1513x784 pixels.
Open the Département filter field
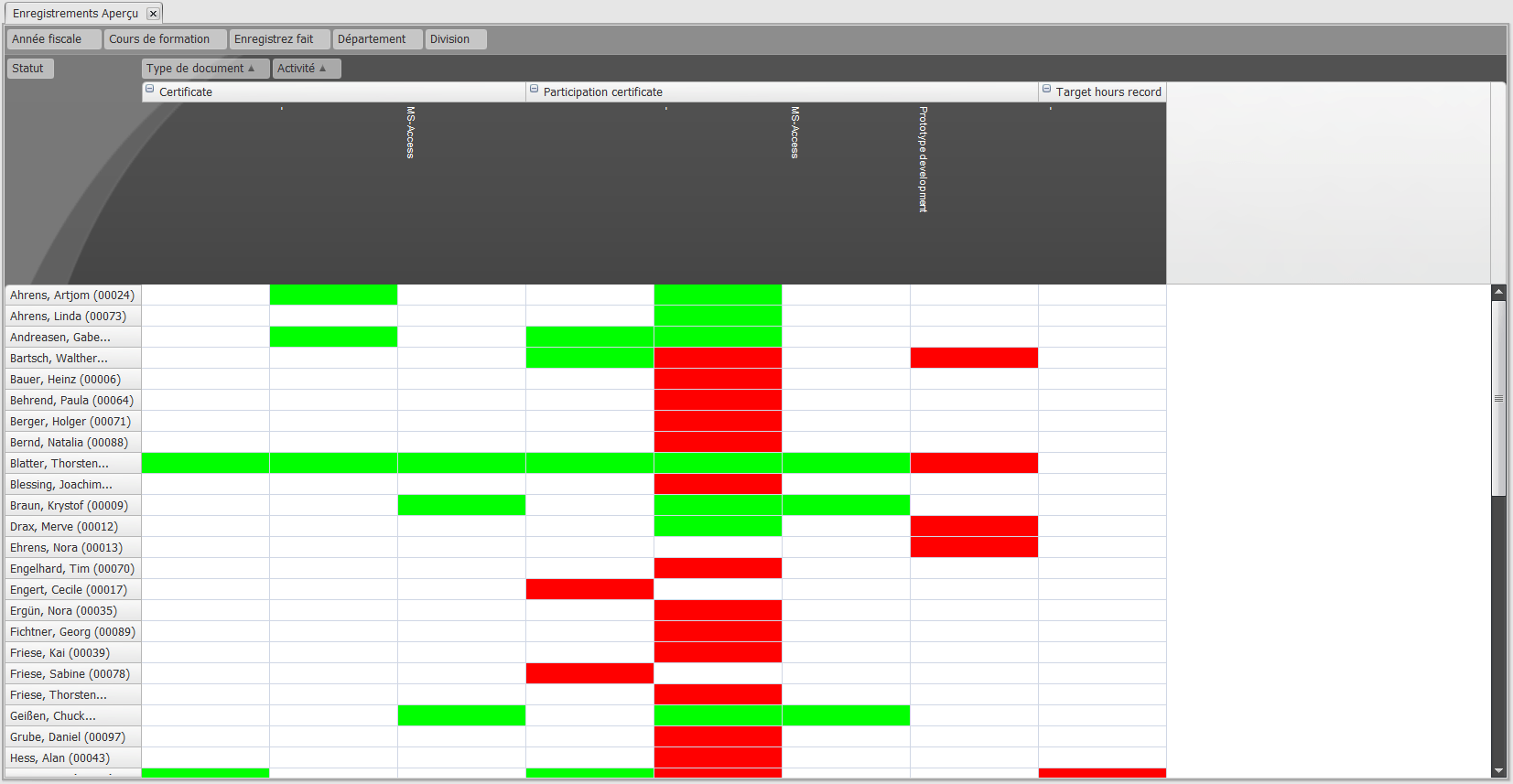click(x=377, y=39)
